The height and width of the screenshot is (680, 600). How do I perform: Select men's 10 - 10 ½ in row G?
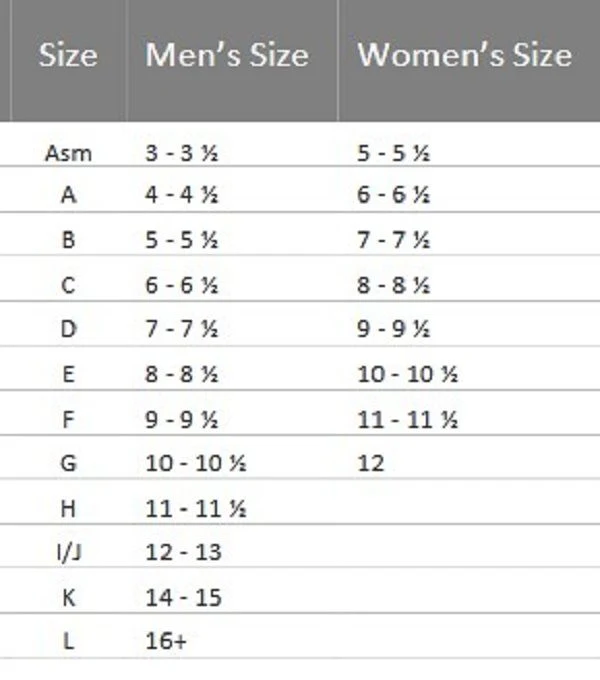tap(195, 464)
